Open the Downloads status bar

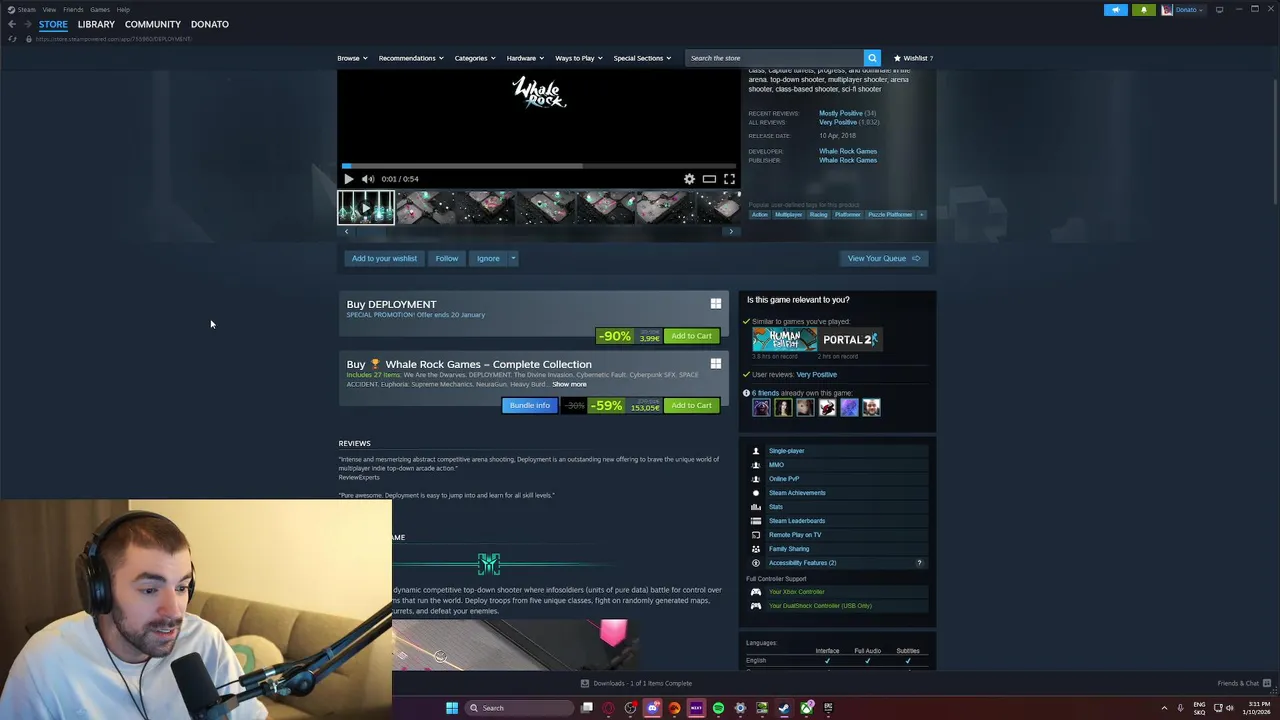[x=637, y=683]
